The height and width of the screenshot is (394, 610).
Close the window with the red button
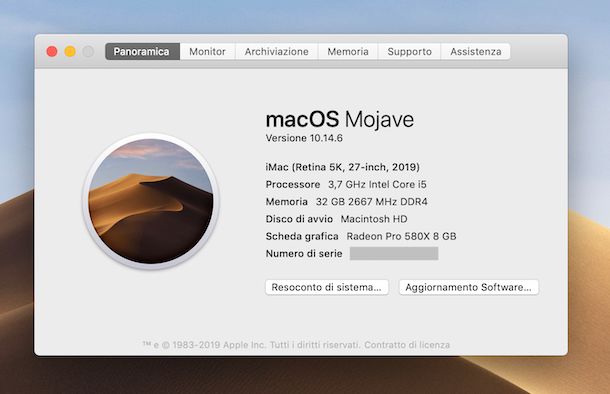click(52, 51)
